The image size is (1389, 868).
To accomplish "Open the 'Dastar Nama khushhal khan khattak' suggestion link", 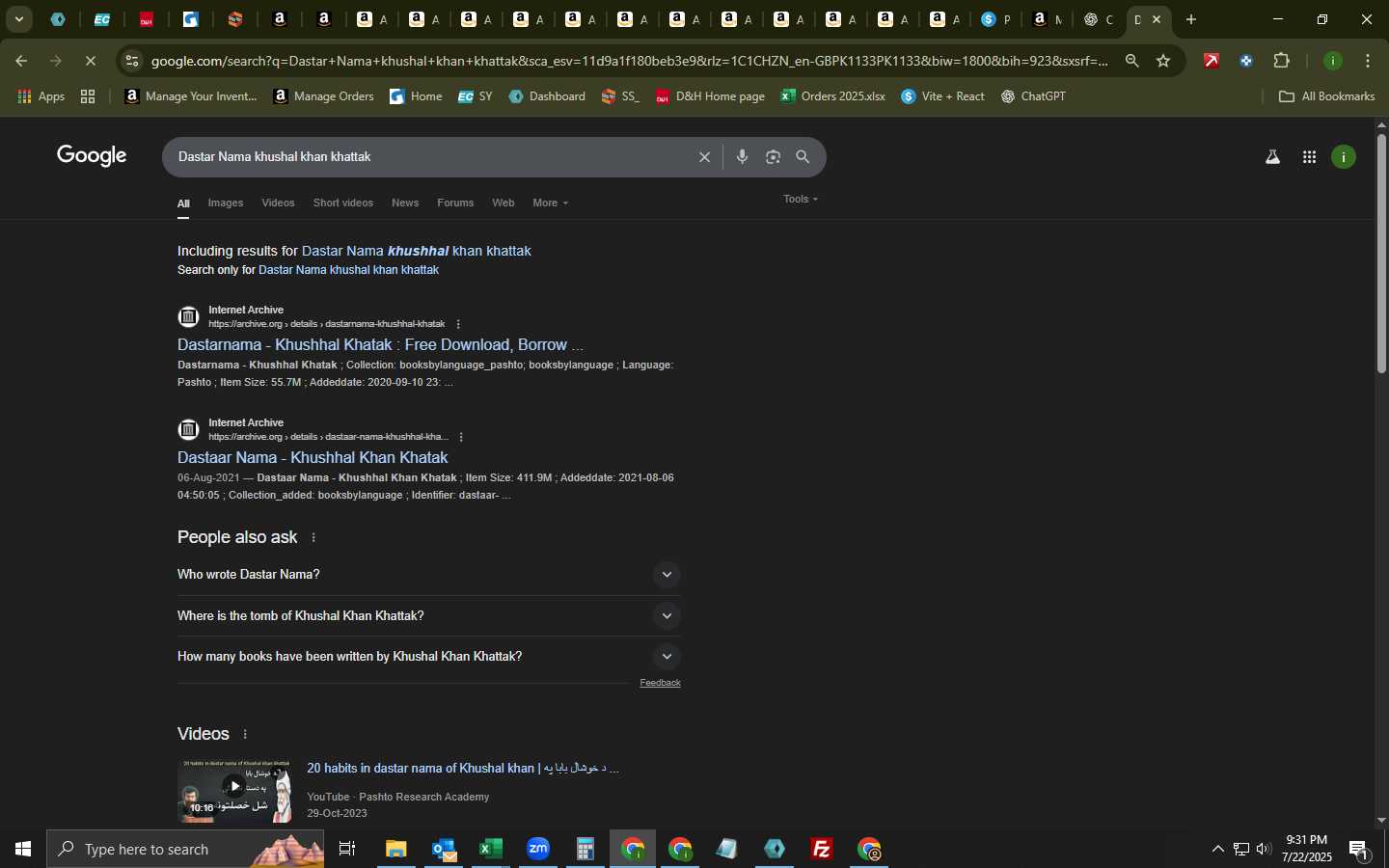I will coord(417,251).
